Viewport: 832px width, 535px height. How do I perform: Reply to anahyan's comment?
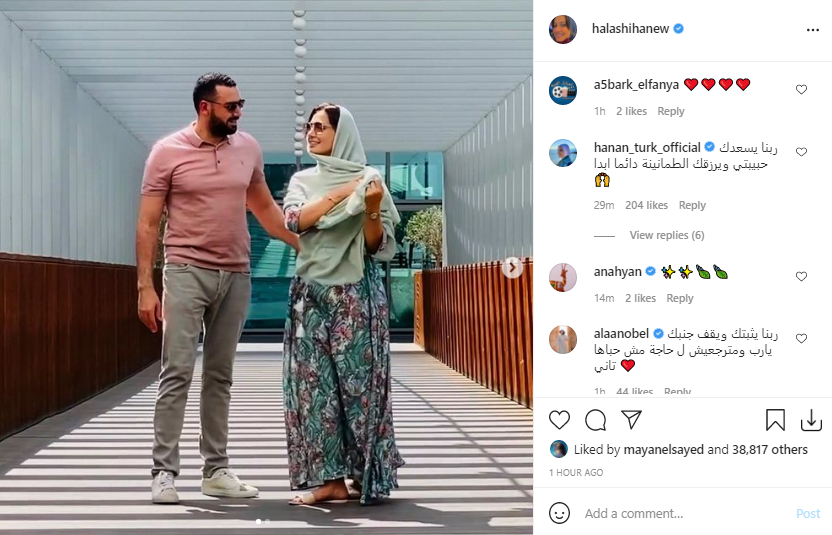680,298
